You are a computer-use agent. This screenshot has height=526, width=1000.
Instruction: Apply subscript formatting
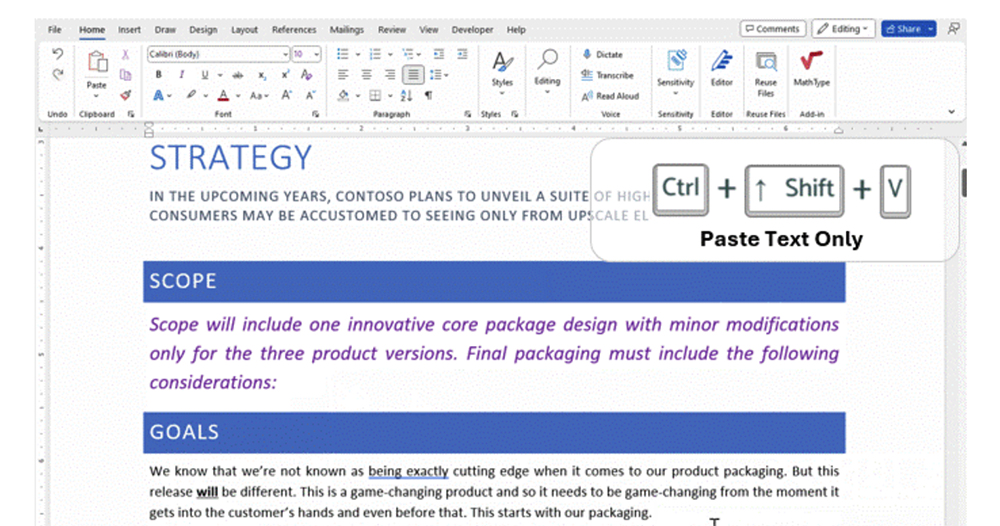[x=261, y=75]
